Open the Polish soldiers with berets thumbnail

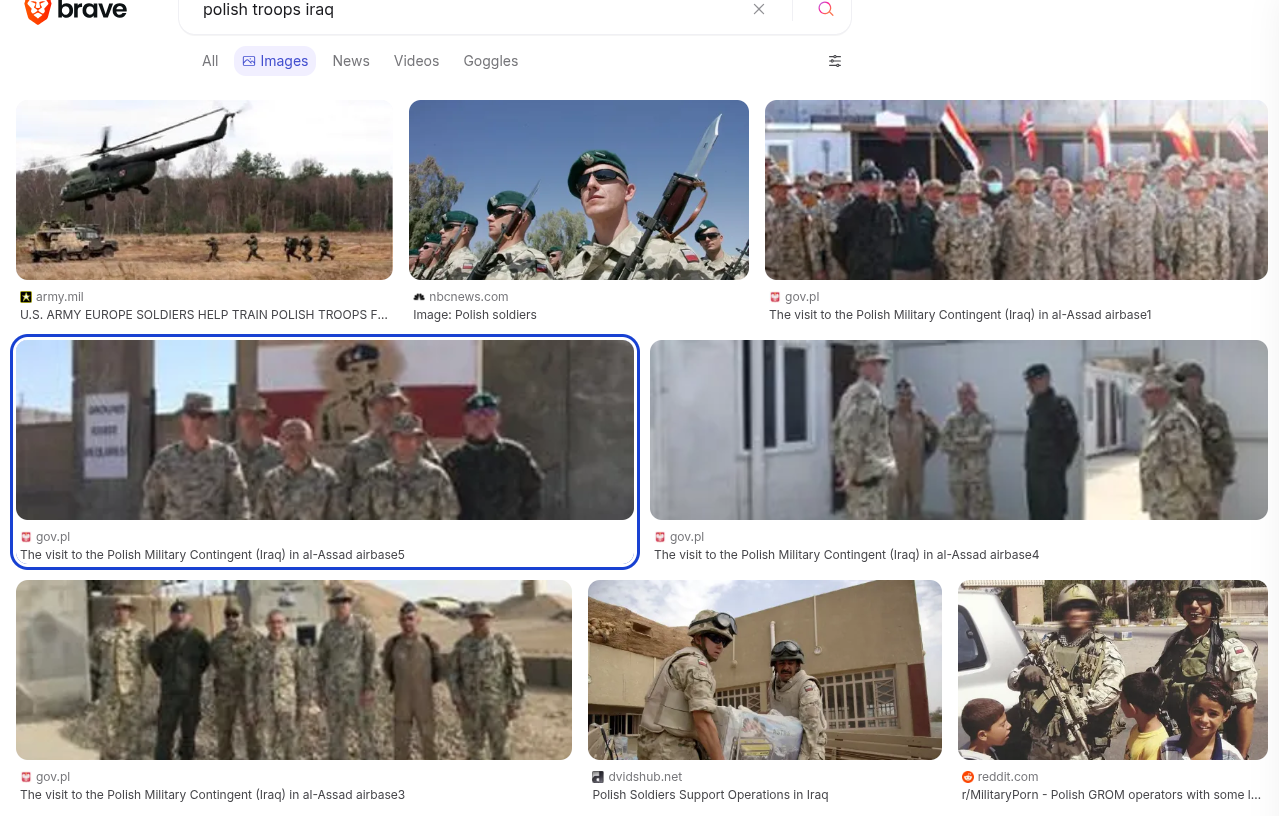coord(579,190)
